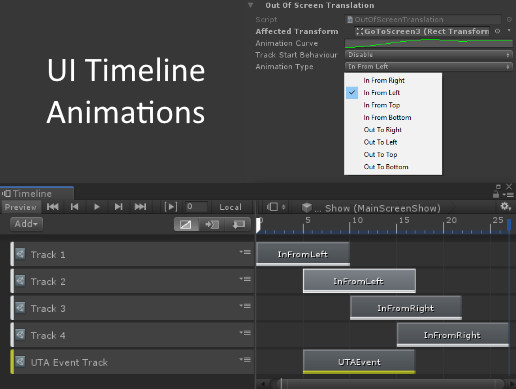
Task: Toggle the Preview mode button
Action: click(21, 207)
